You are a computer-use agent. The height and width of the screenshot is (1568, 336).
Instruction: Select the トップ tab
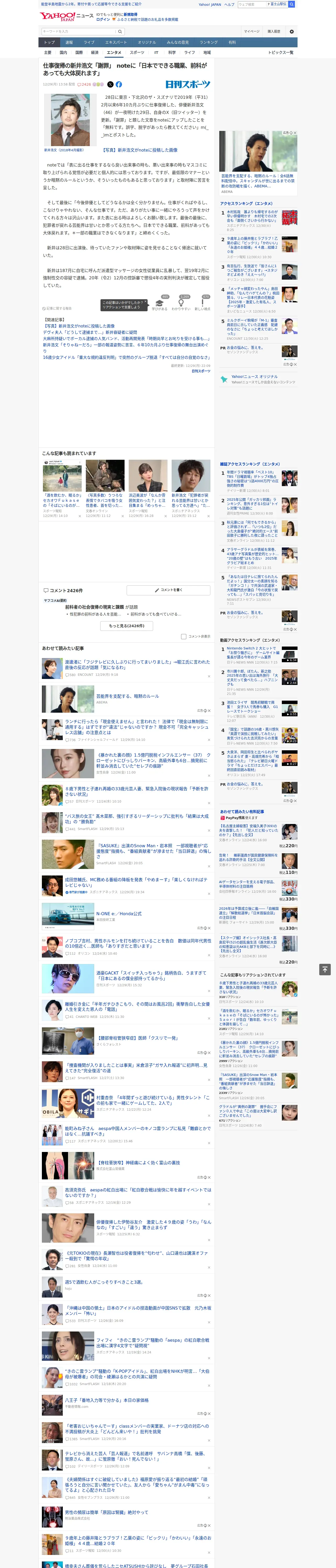point(49,43)
